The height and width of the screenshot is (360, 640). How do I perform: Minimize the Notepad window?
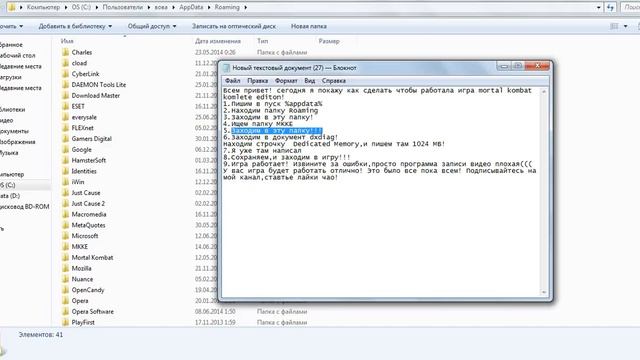point(504,66)
